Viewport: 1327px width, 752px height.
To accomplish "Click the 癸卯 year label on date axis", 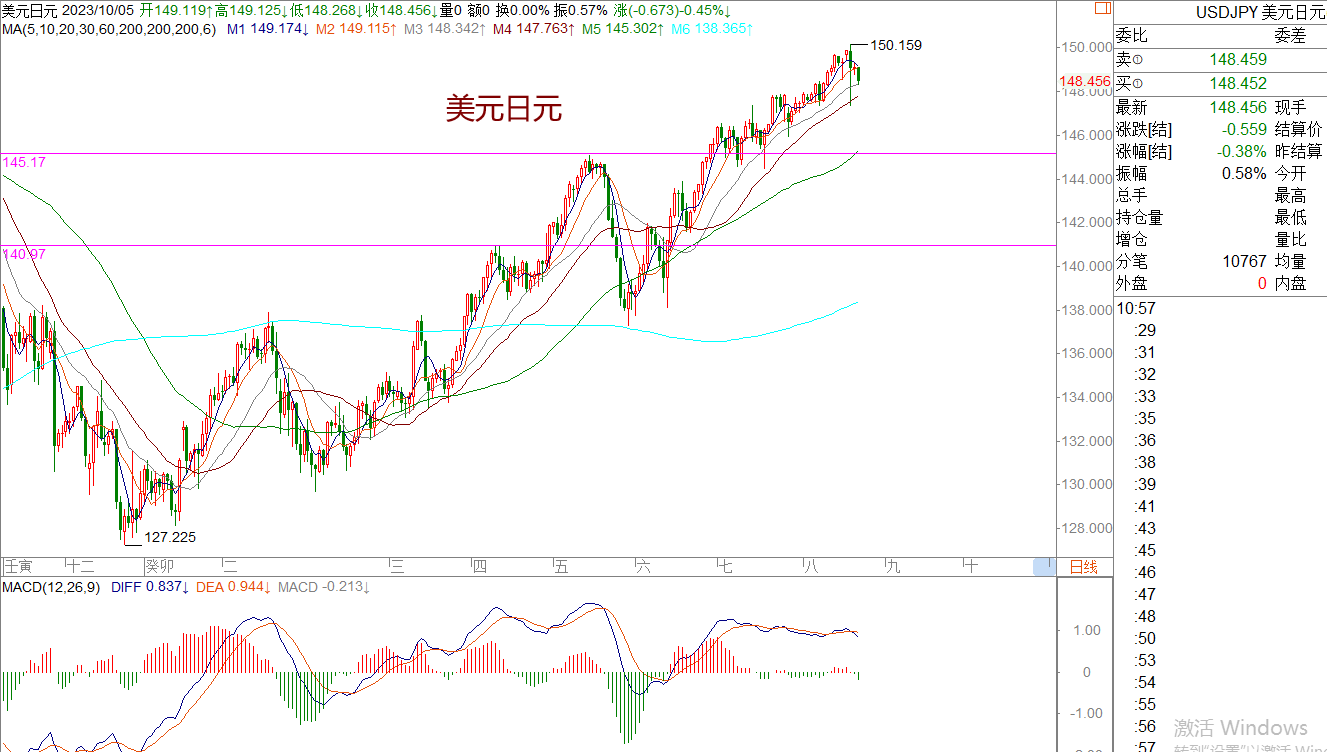I will pyautogui.click(x=159, y=567).
